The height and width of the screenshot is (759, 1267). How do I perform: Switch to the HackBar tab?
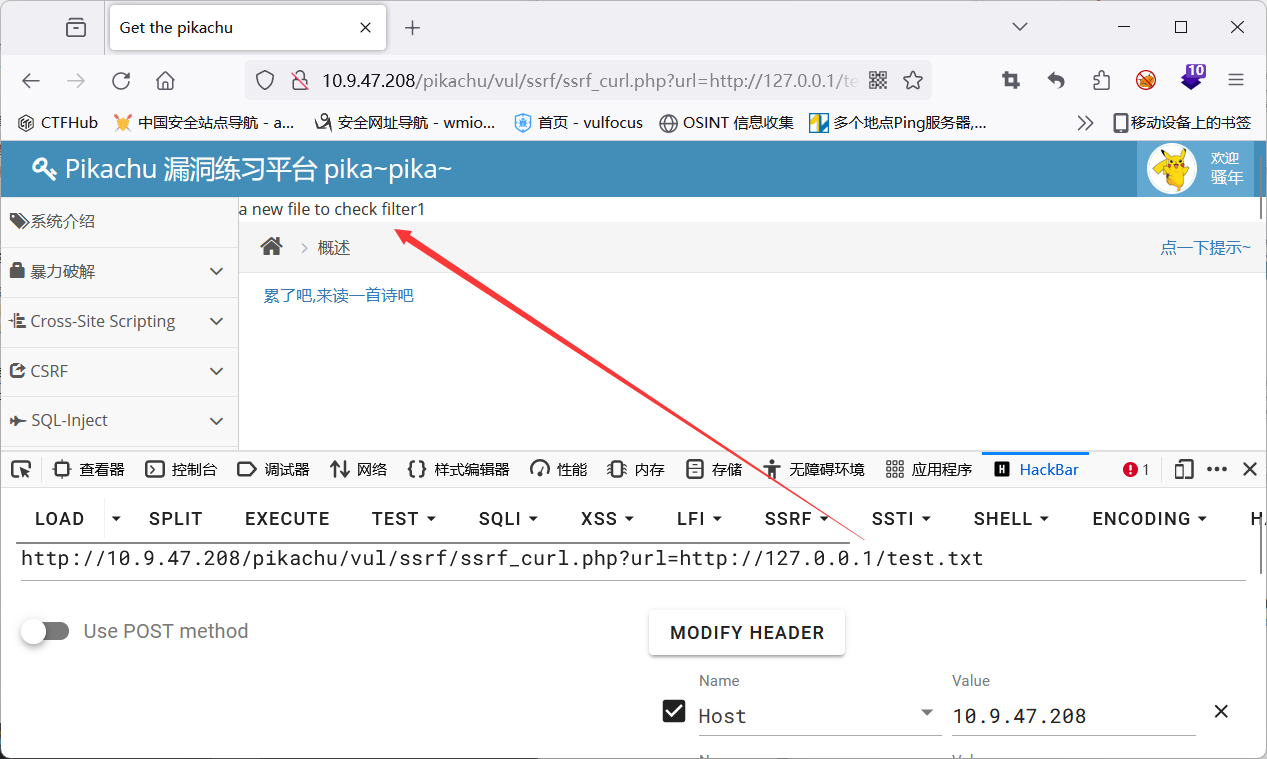(x=1035, y=469)
